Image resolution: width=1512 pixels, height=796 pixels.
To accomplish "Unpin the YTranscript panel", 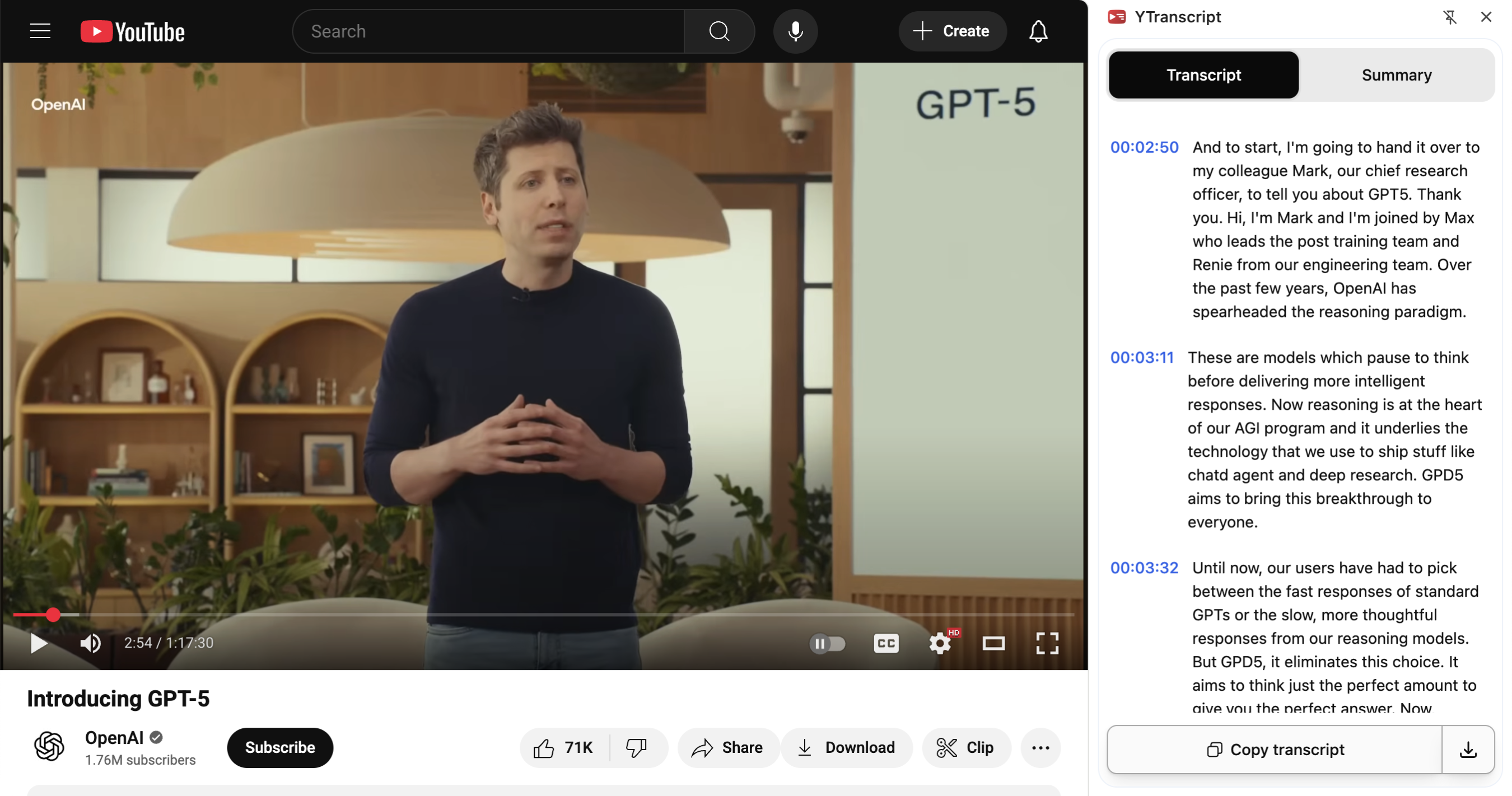I will [x=1450, y=17].
